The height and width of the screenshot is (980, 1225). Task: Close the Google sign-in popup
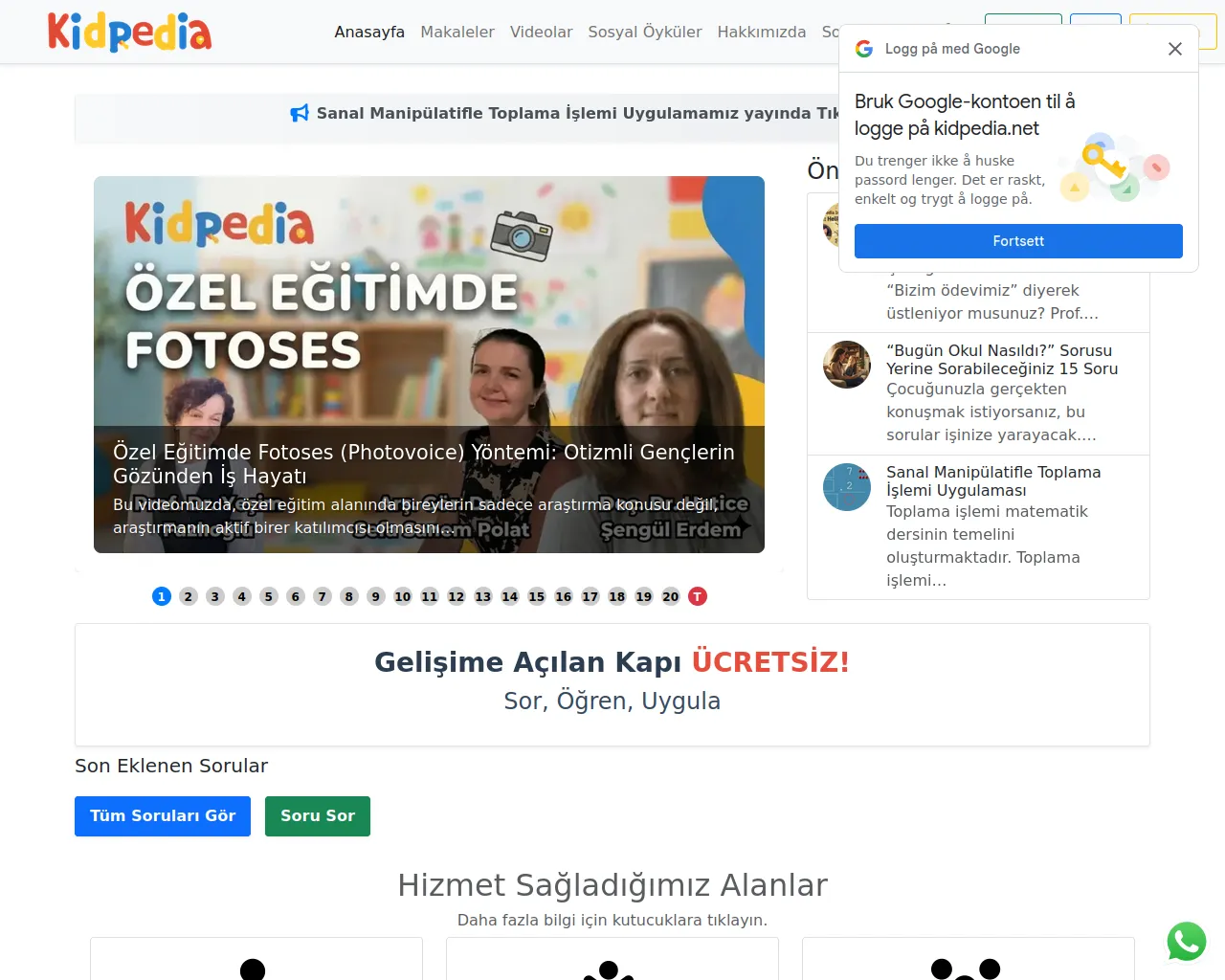coord(1175,49)
